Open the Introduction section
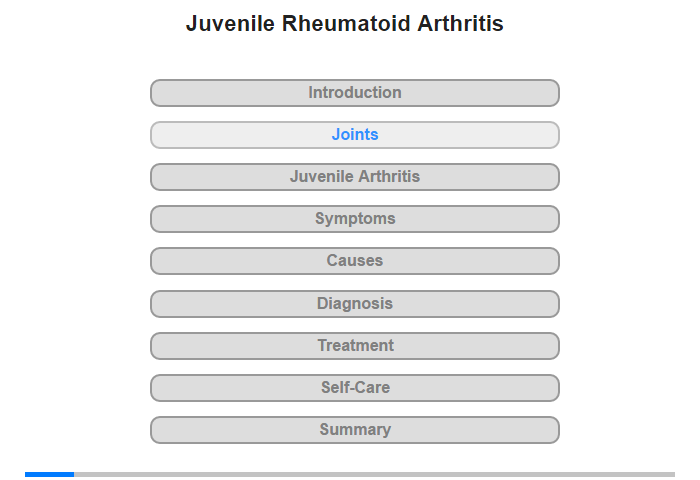700x480 pixels. (354, 93)
